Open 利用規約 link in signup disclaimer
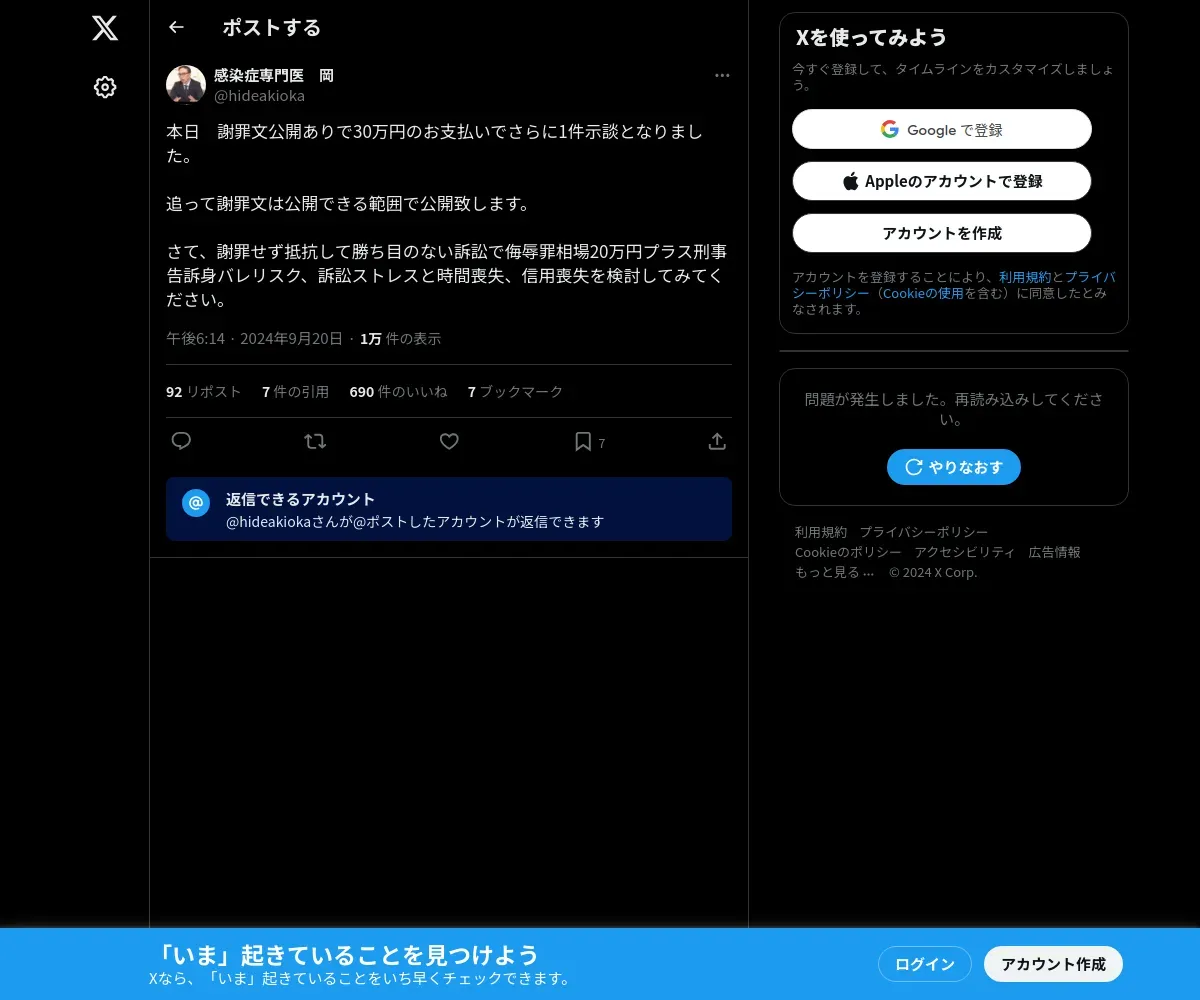Screen dimensions: 1200x1000 coord(1025,277)
